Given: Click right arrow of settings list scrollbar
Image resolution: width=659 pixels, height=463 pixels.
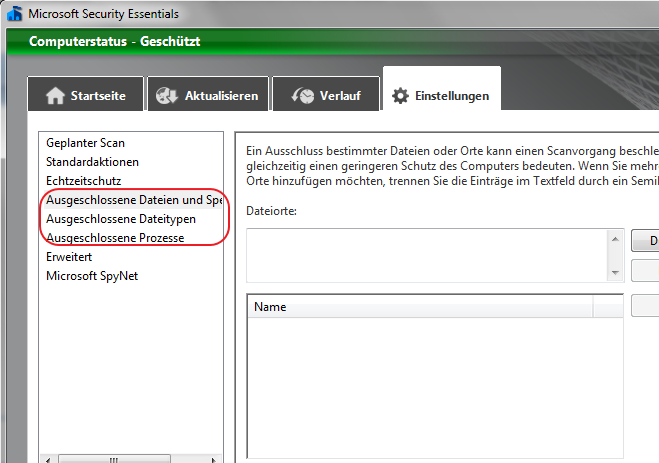Looking at the screenshot, I should pos(214,459).
